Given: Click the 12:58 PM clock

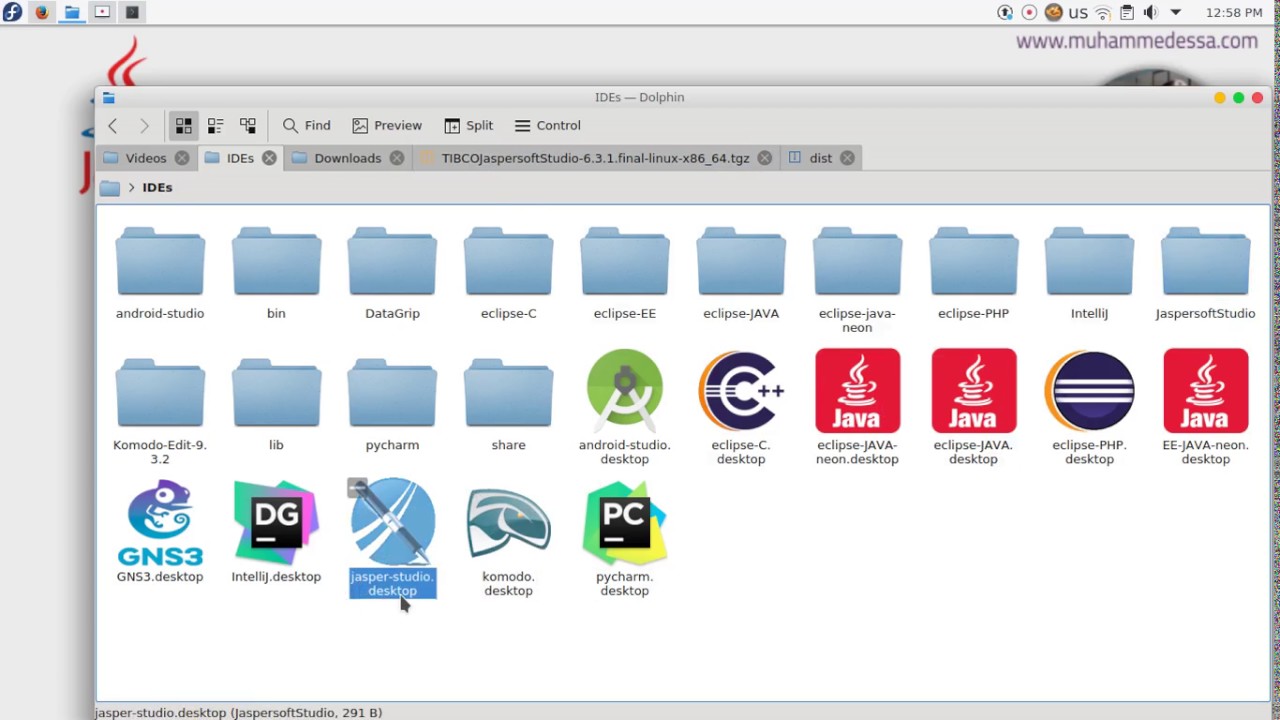Looking at the screenshot, I should point(1234,13).
